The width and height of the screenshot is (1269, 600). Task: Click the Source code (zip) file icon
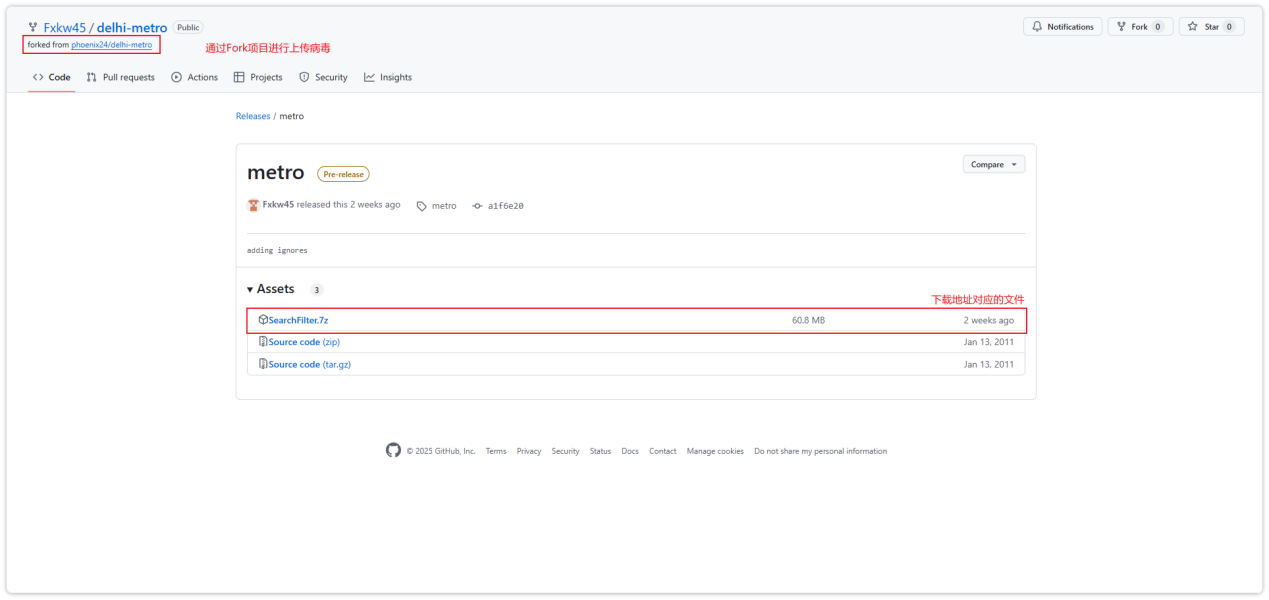pyautogui.click(x=263, y=342)
